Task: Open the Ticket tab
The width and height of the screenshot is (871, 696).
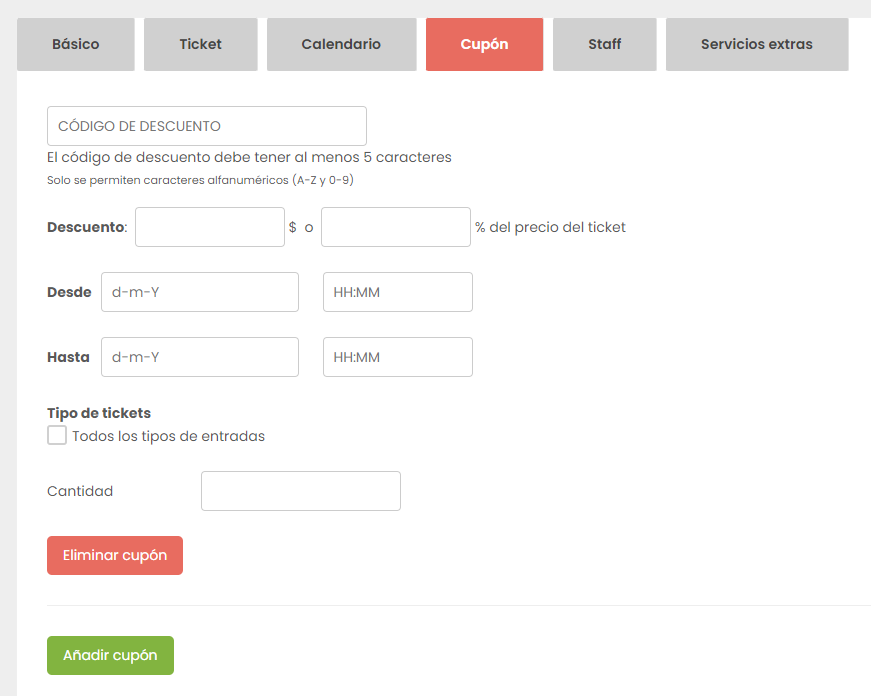Action: click(x=201, y=44)
